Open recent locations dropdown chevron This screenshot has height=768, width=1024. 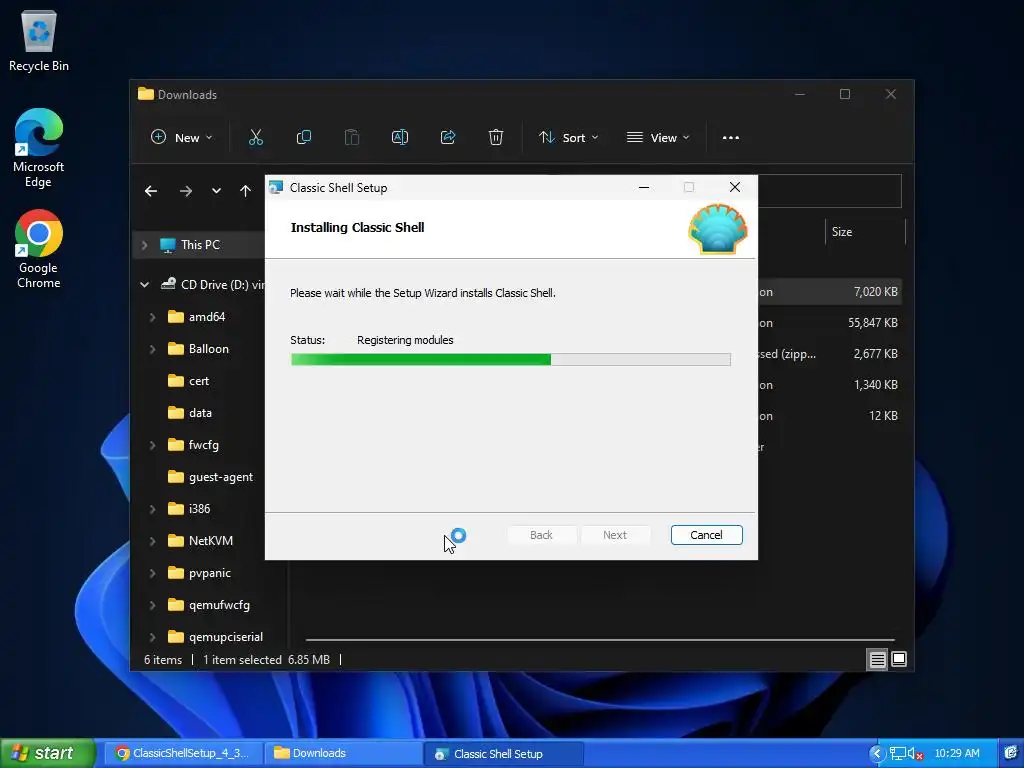[216, 191]
